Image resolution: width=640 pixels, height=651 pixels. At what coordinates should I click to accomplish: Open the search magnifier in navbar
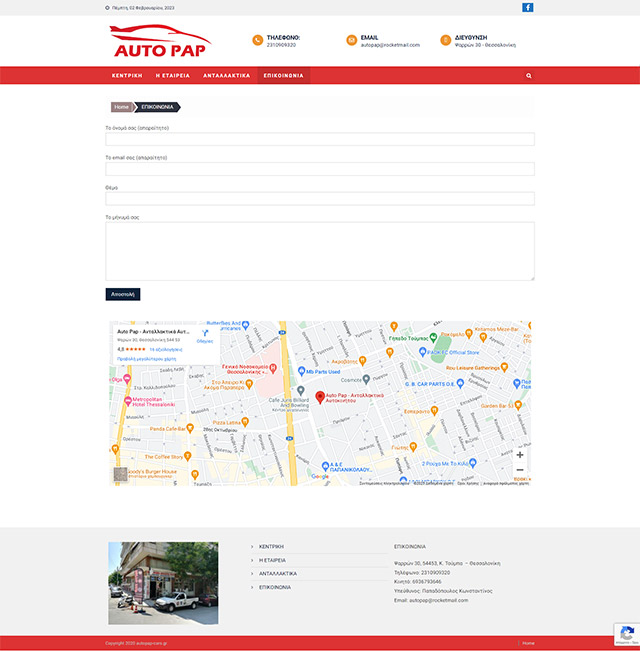coord(529,76)
